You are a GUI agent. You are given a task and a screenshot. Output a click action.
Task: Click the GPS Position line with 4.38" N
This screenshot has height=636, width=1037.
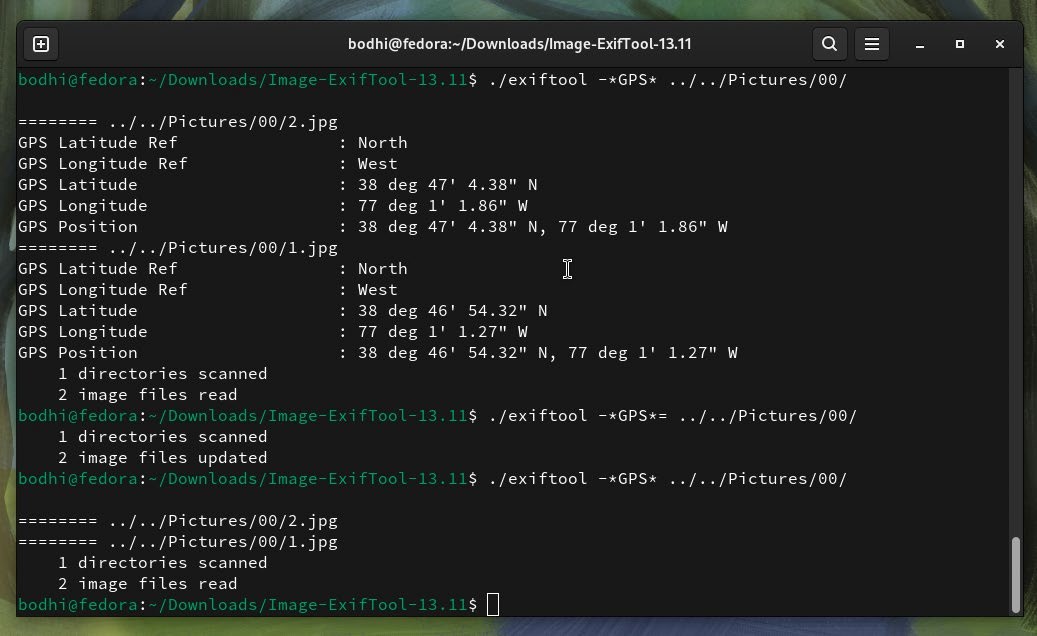(373, 227)
